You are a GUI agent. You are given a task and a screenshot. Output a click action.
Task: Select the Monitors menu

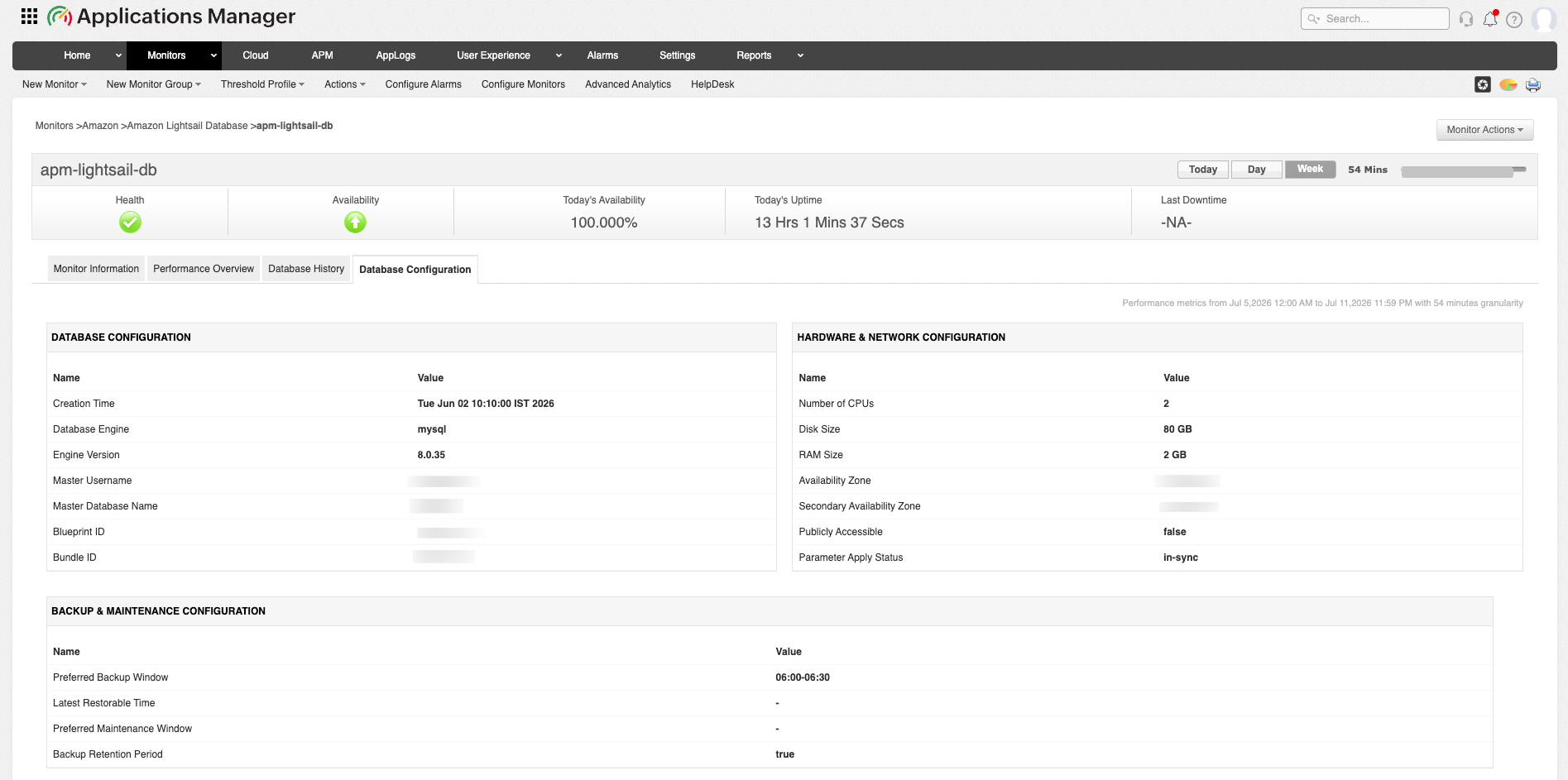click(x=166, y=55)
